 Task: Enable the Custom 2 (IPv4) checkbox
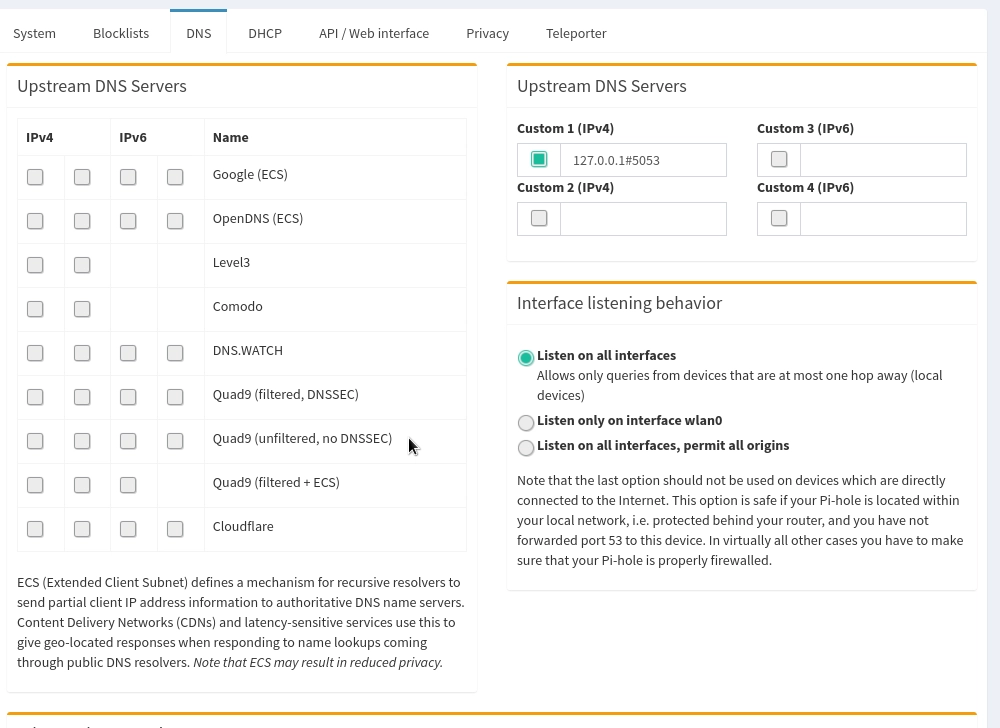[539, 218]
